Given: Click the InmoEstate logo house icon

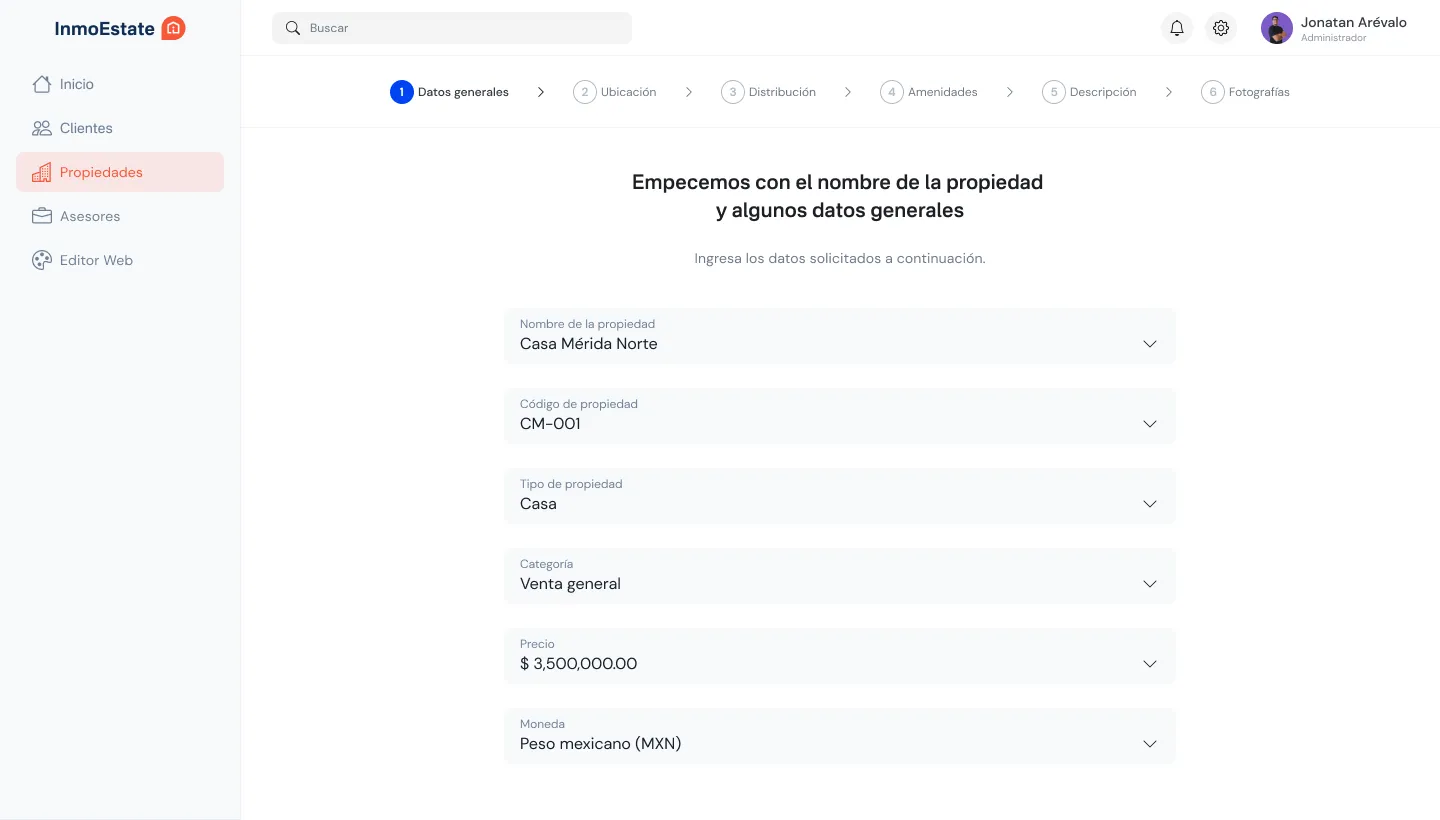Looking at the screenshot, I should click(173, 29).
